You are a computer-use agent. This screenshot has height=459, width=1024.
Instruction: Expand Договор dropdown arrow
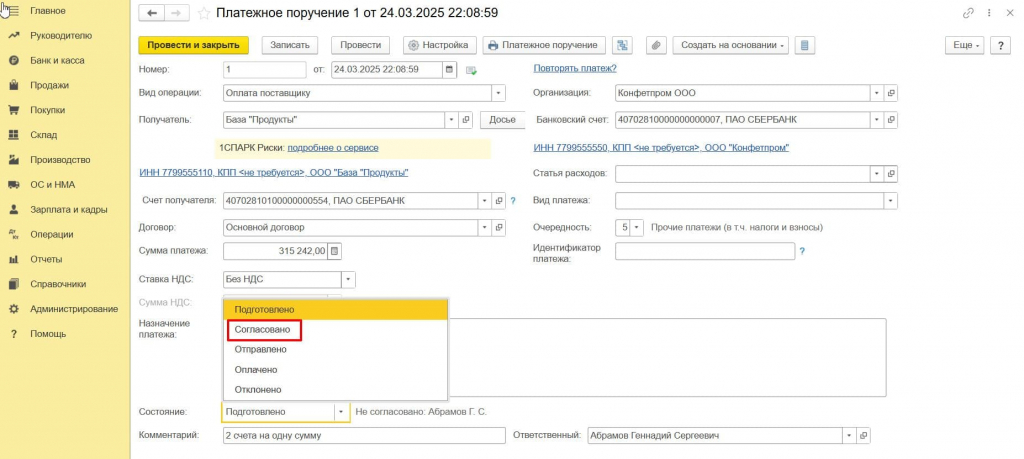(485, 228)
